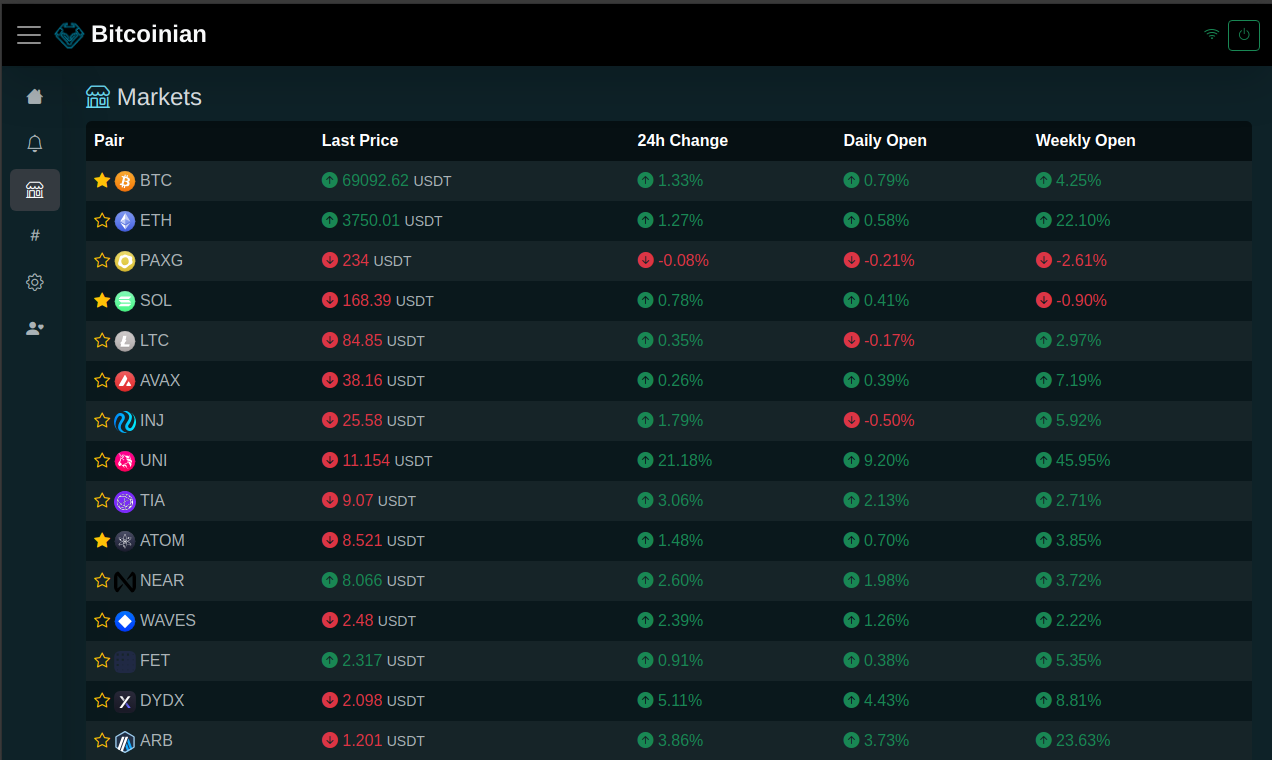Click the Bitcoinian logo icon
Screen dimensions: 1272x760
tap(69, 35)
